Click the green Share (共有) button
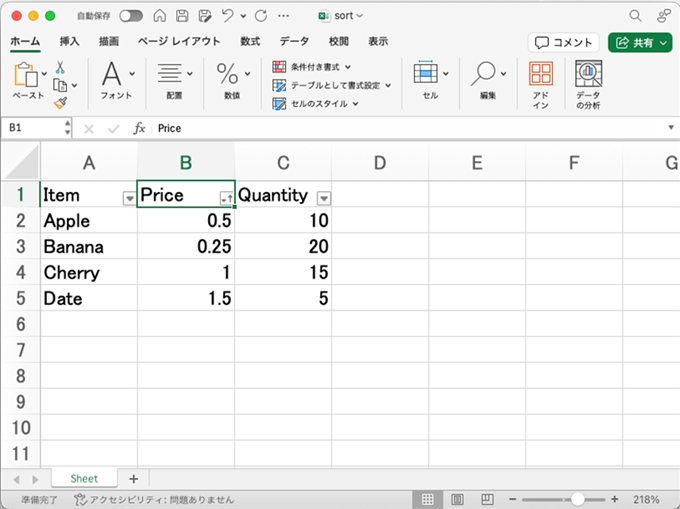 [640, 42]
